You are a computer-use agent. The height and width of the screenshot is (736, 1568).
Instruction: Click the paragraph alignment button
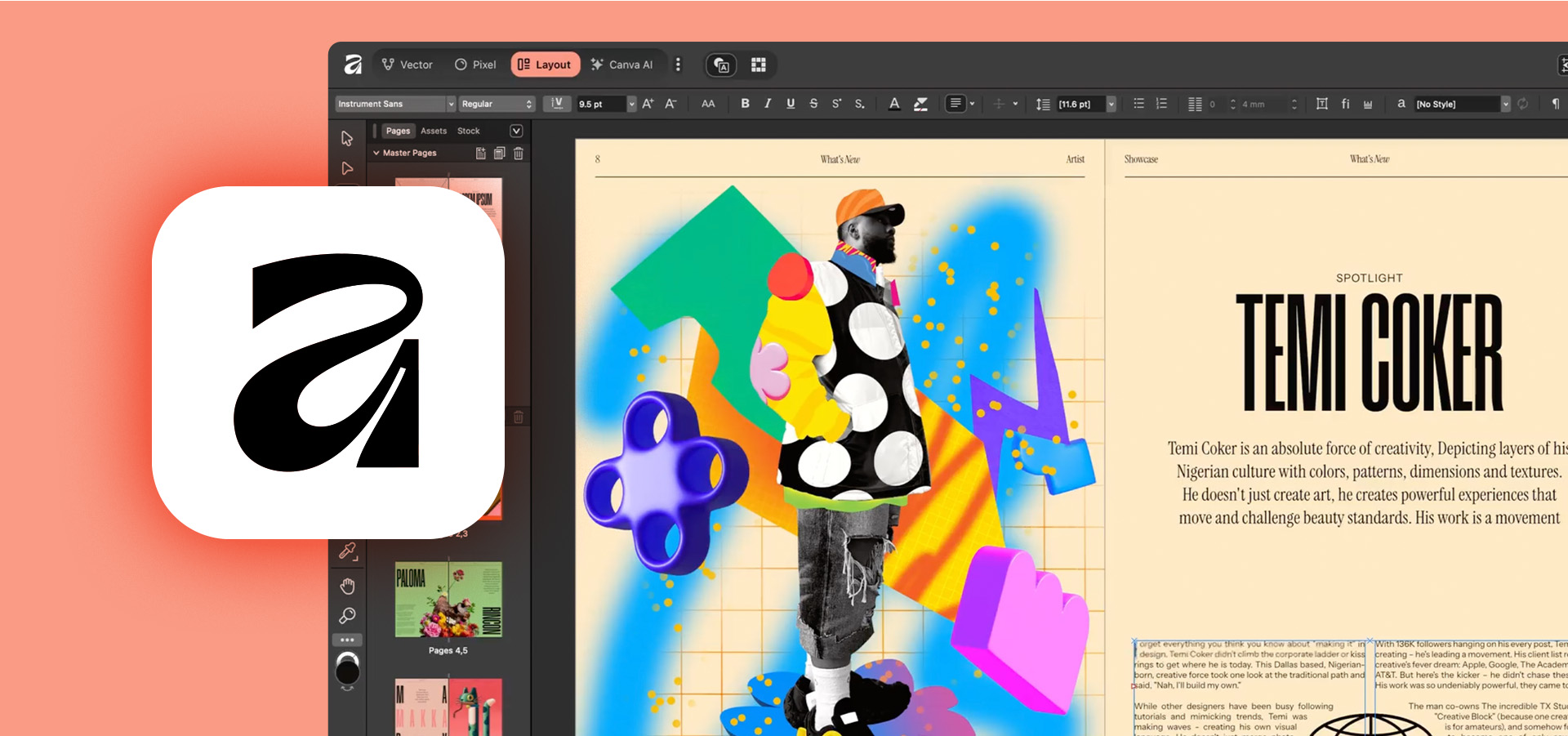(x=955, y=104)
